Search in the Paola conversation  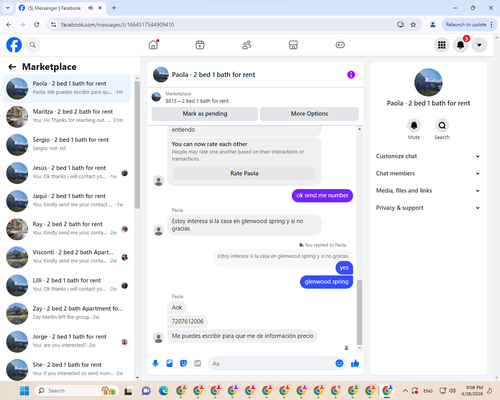pyautogui.click(x=442, y=126)
